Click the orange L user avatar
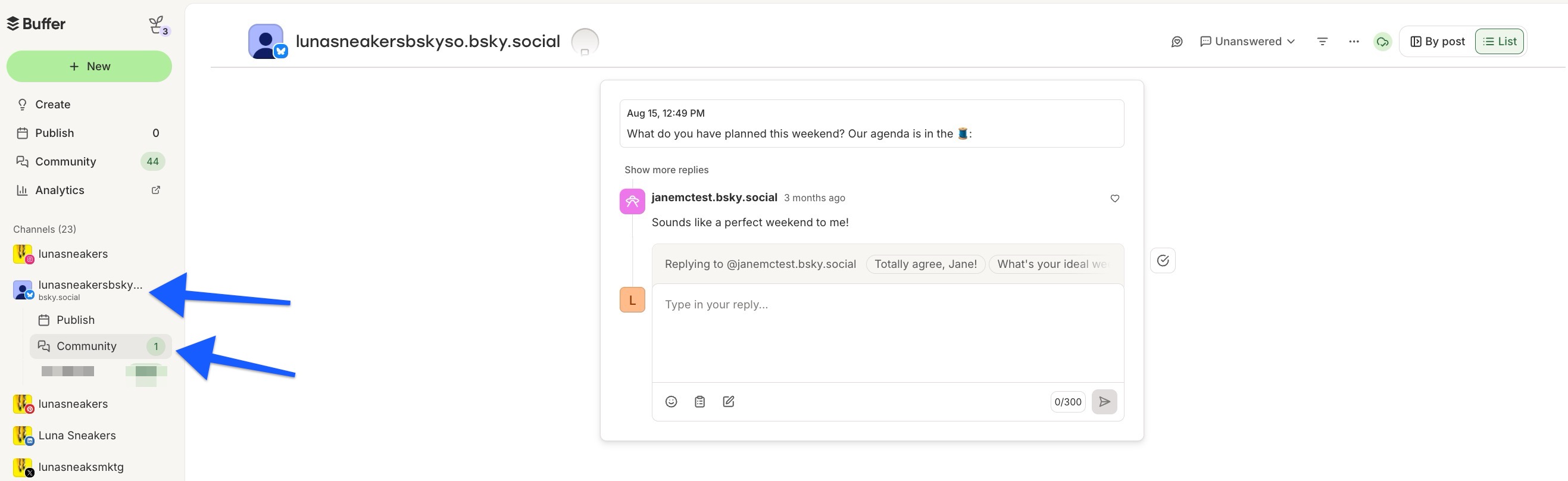This screenshot has width=1568, height=481. click(x=632, y=300)
